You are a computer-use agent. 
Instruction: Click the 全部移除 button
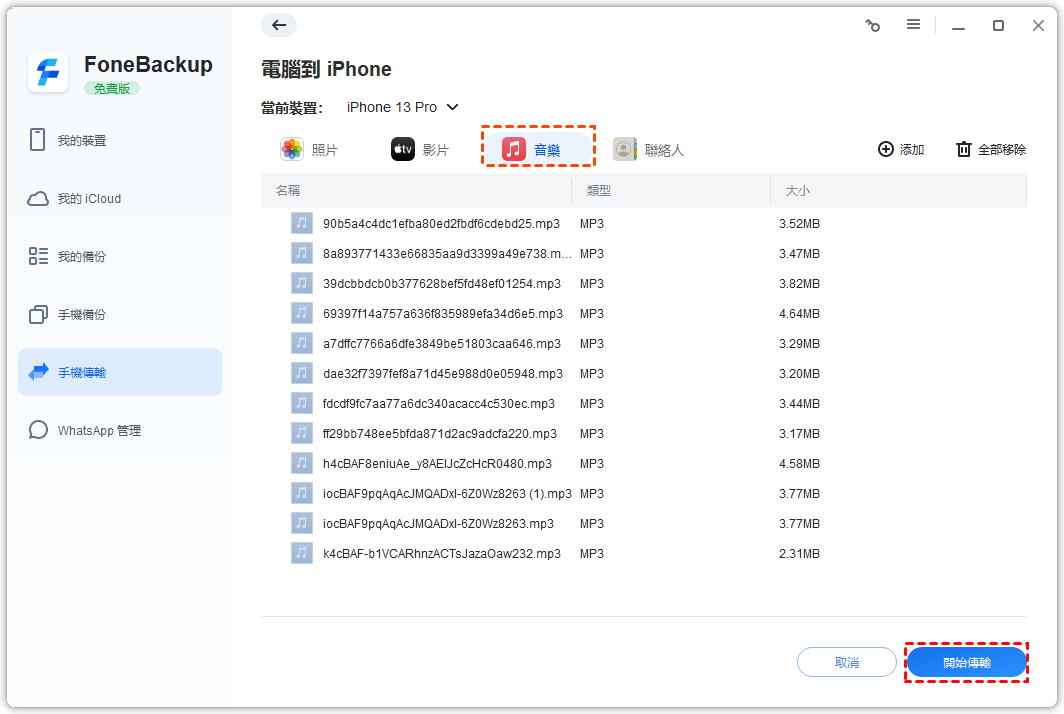(x=991, y=149)
